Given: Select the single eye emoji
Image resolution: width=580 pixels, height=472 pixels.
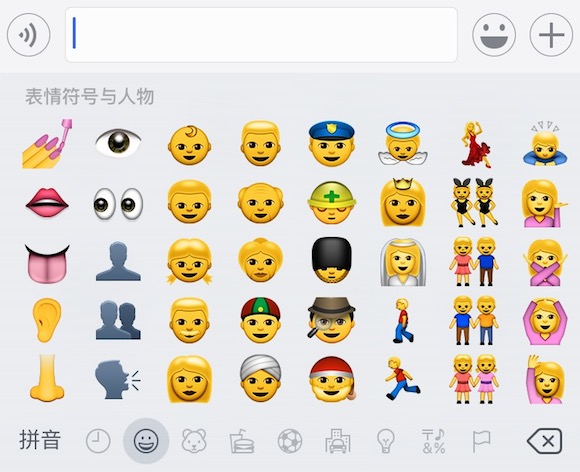Looking at the screenshot, I should click(x=118, y=143).
